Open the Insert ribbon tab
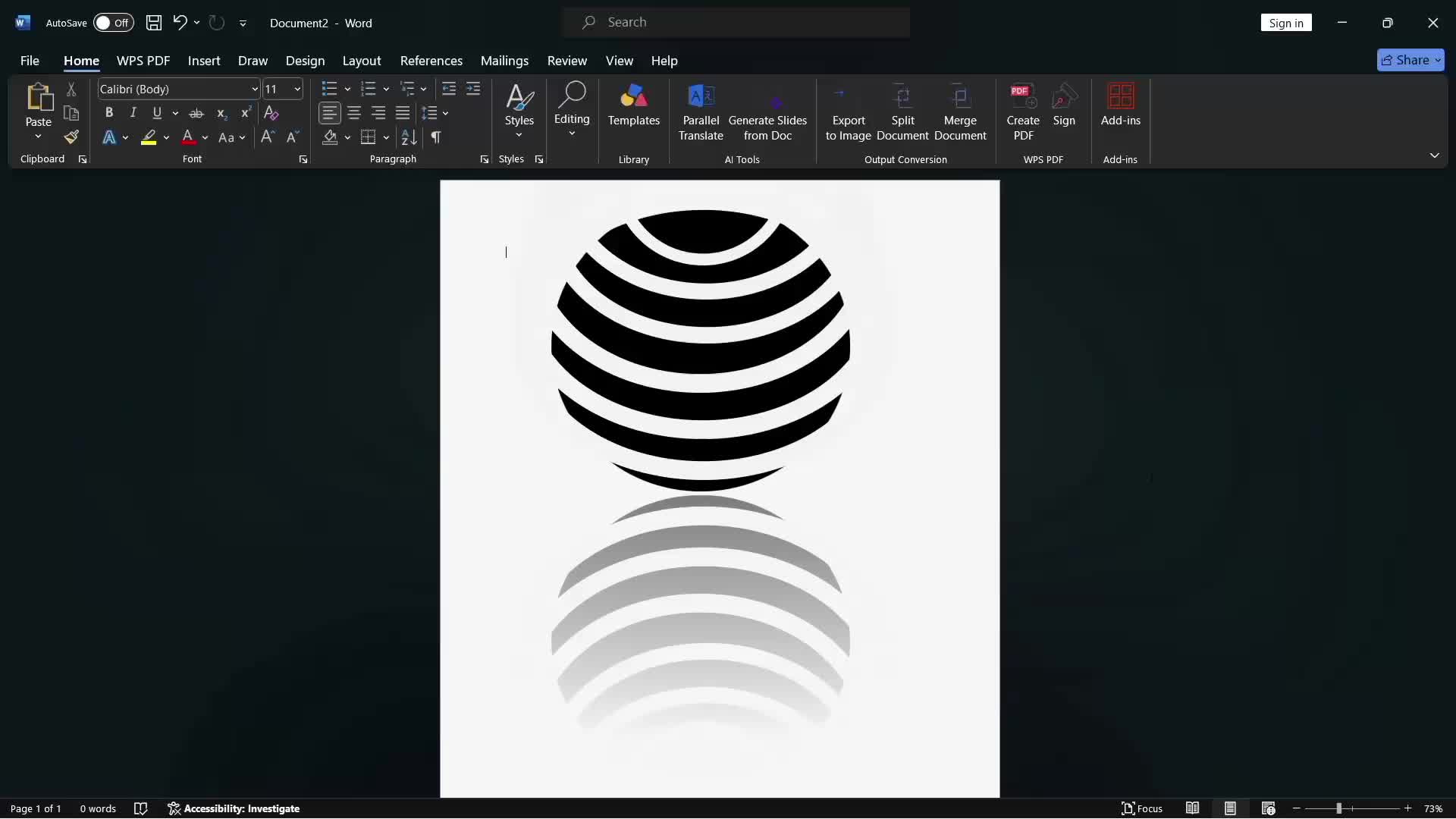This screenshot has width=1456, height=819. click(204, 61)
